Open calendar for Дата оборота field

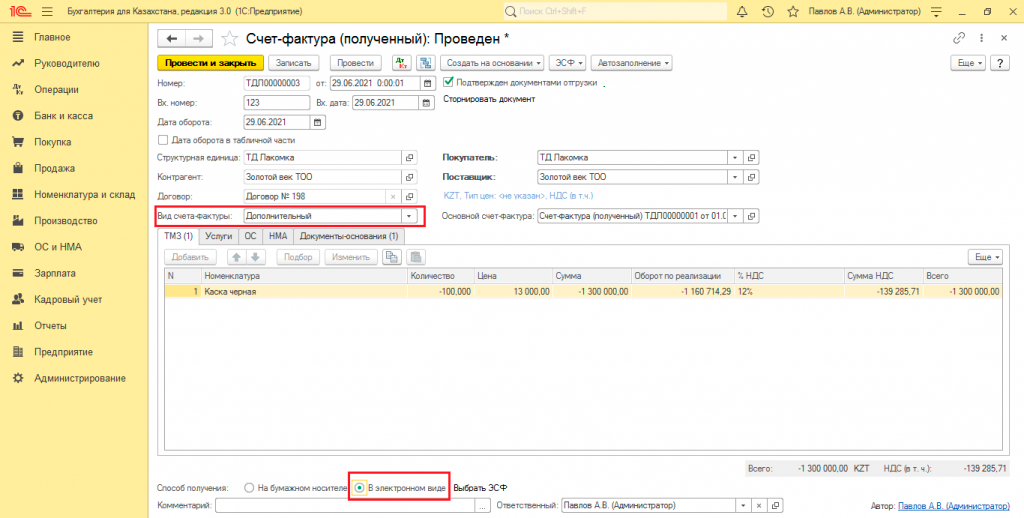318,122
